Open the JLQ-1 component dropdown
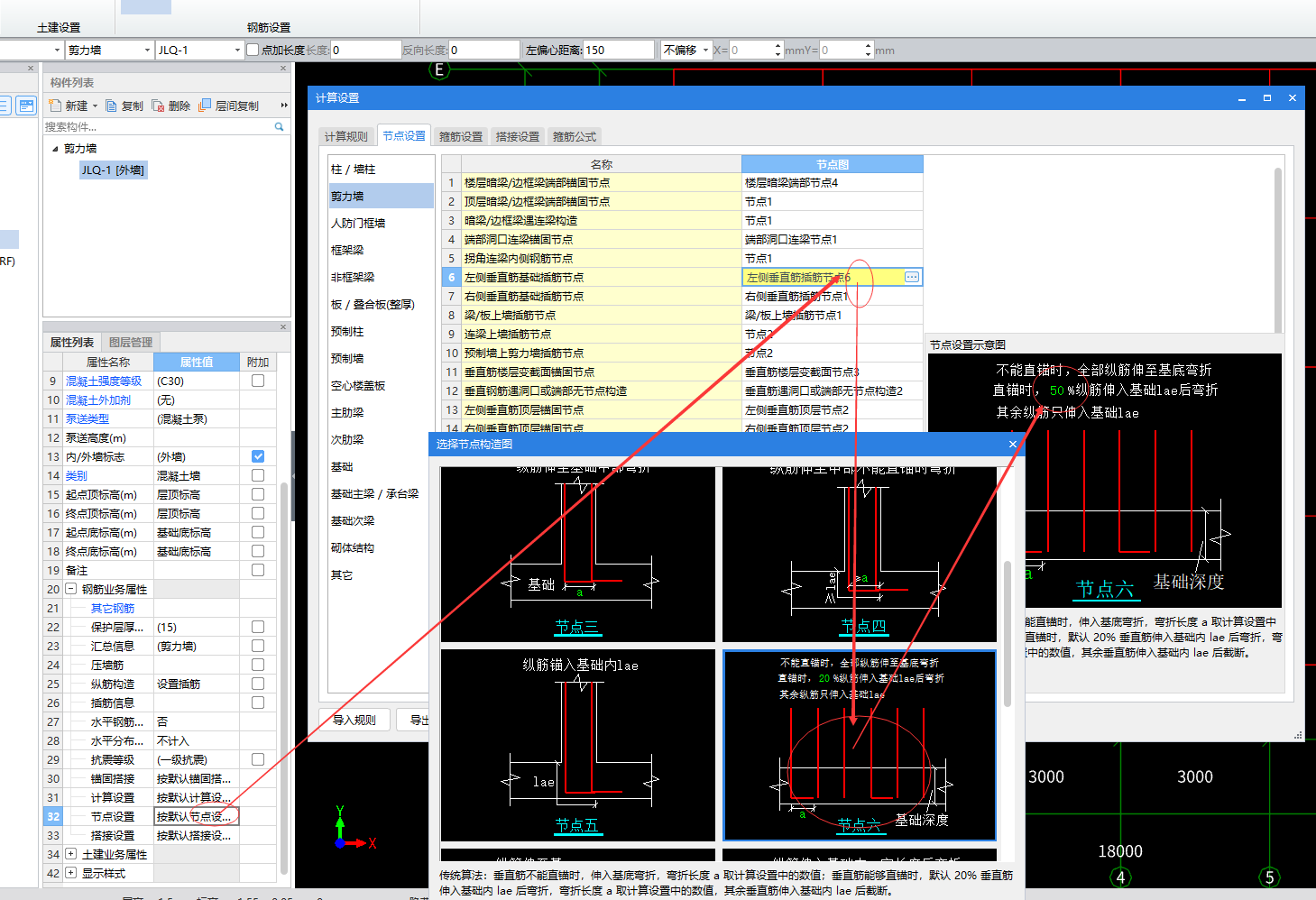Screen dimensions: 1316x900 237,51
